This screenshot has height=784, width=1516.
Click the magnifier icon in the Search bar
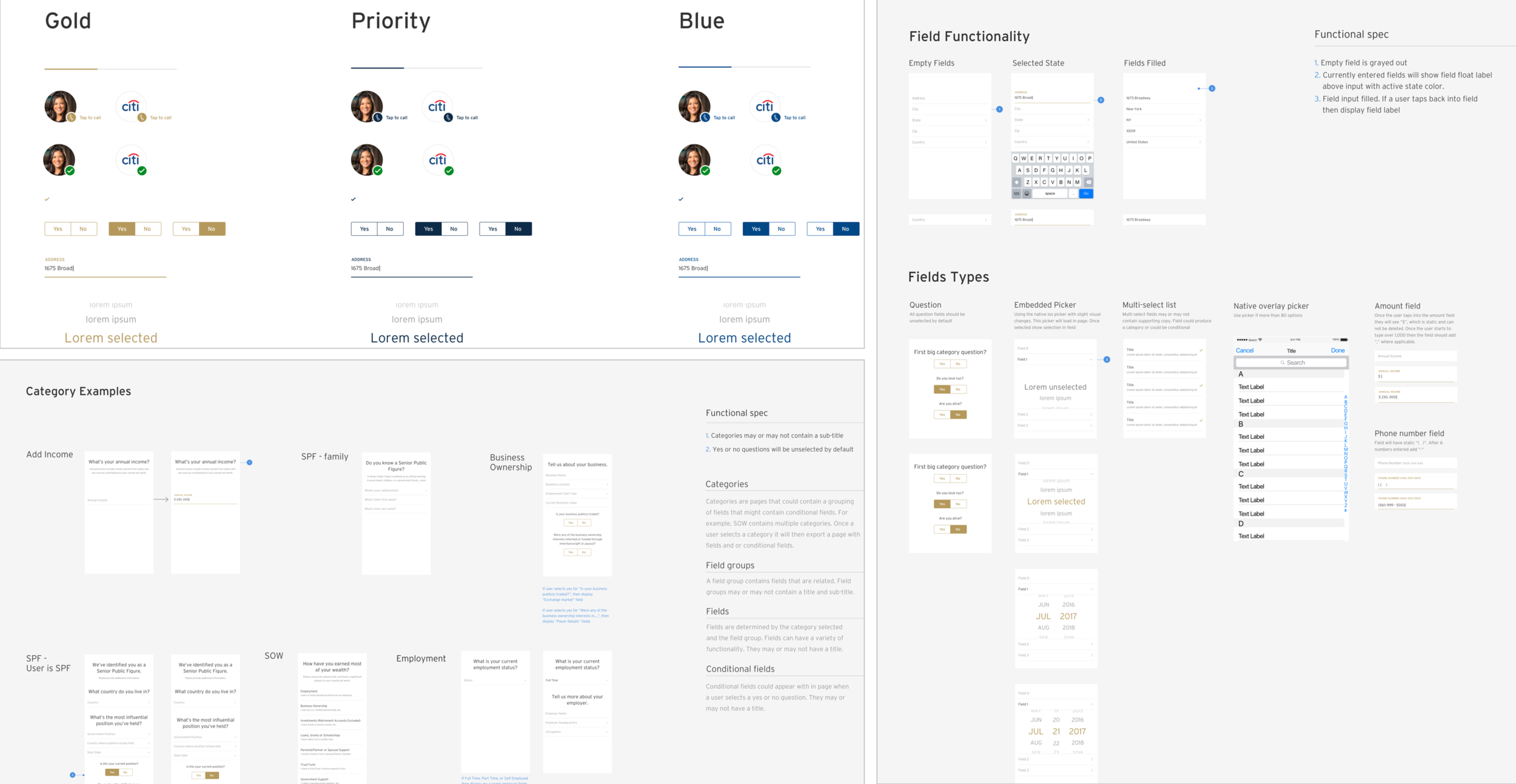click(1283, 363)
